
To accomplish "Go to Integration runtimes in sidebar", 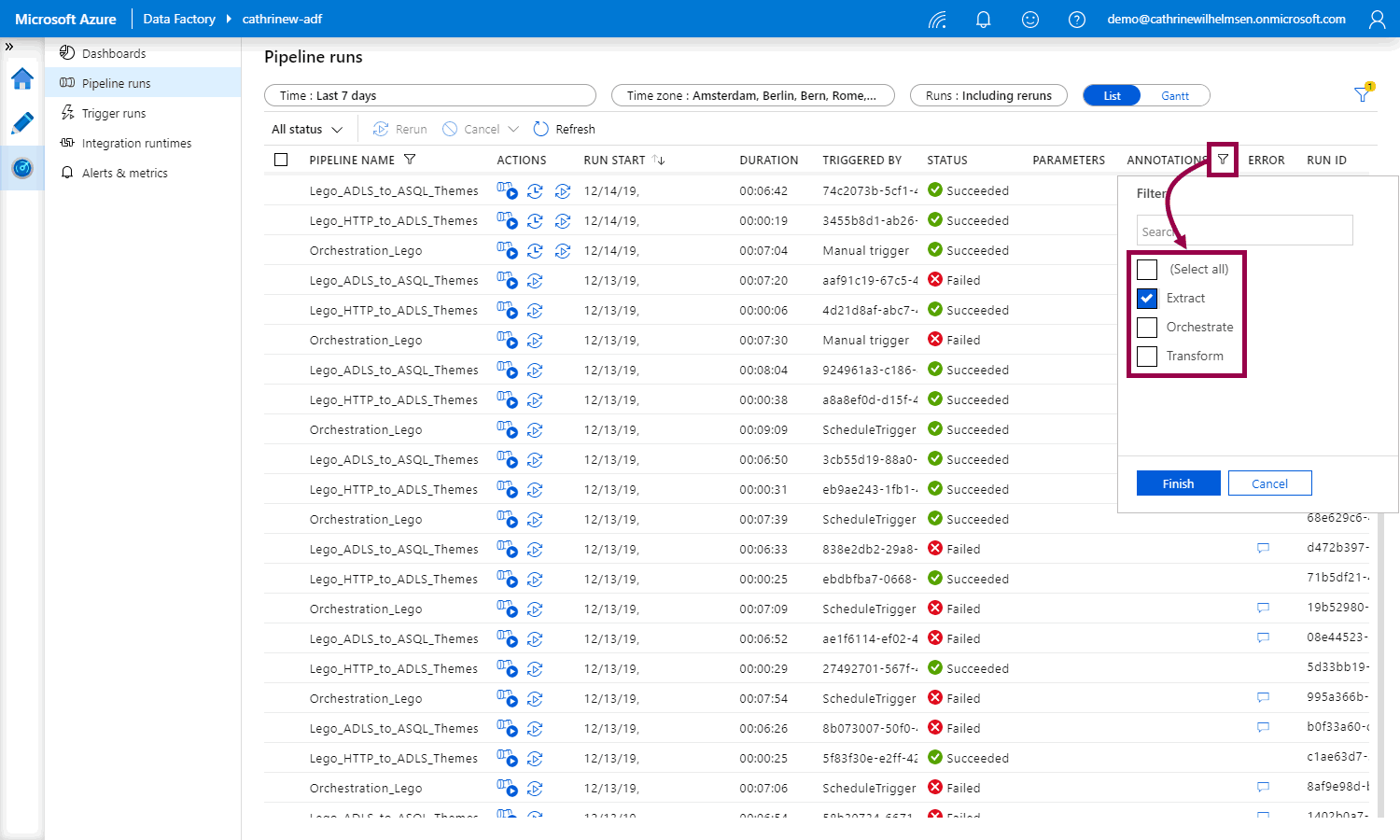I will 136,143.
